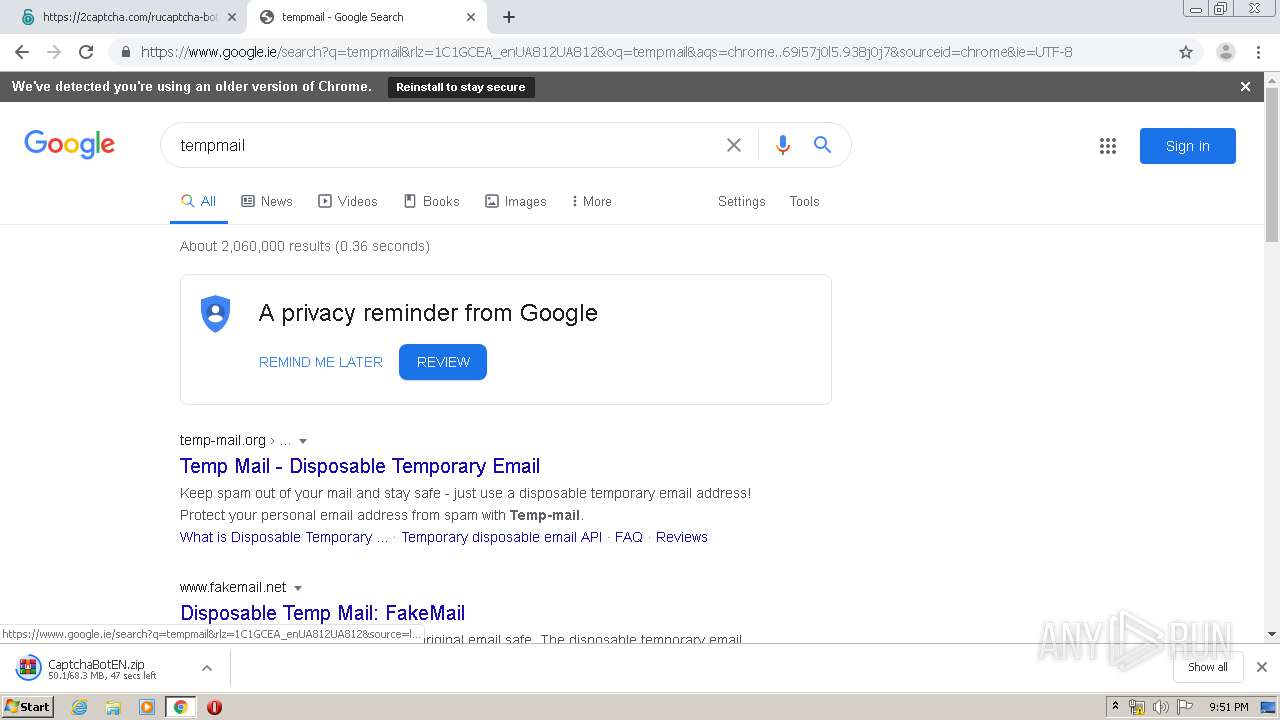Viewport: 1280px width, 720px height.
Task: Expand the temp-mail.org result dropdown arrow
Action: (303, 441)
